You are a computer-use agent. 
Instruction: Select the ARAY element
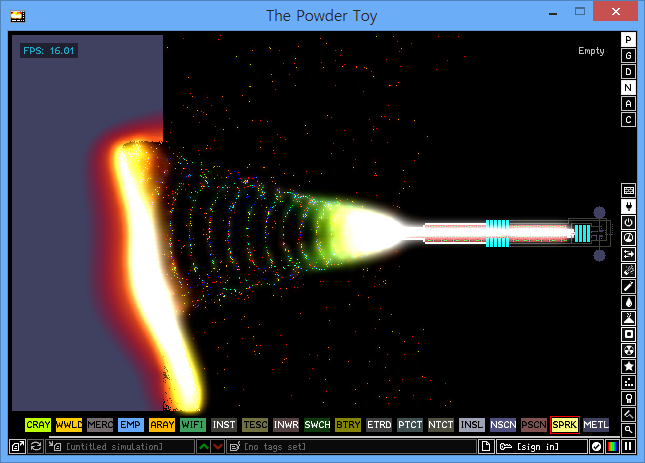click(x=162, y=425)
